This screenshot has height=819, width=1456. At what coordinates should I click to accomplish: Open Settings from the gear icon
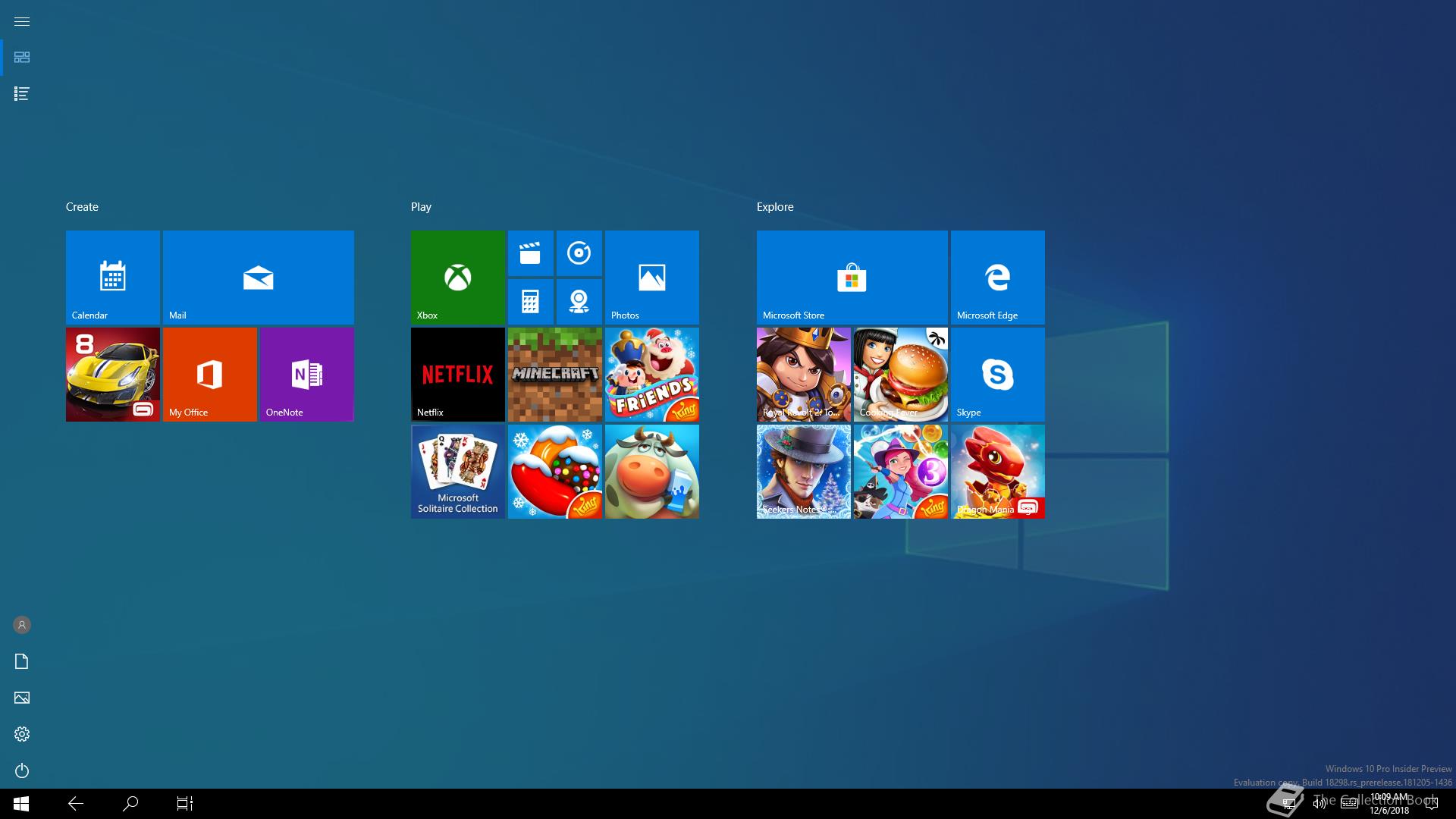tap(22, 734)
